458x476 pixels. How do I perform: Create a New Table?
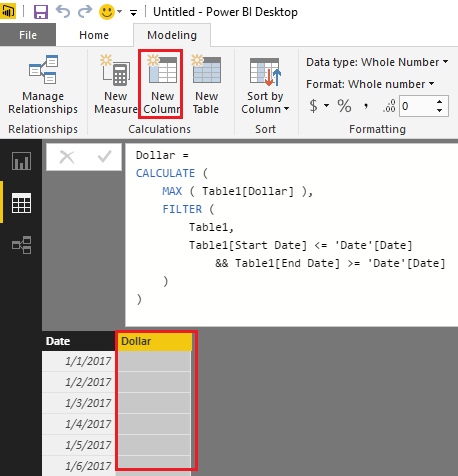click(x=206, y=85)
